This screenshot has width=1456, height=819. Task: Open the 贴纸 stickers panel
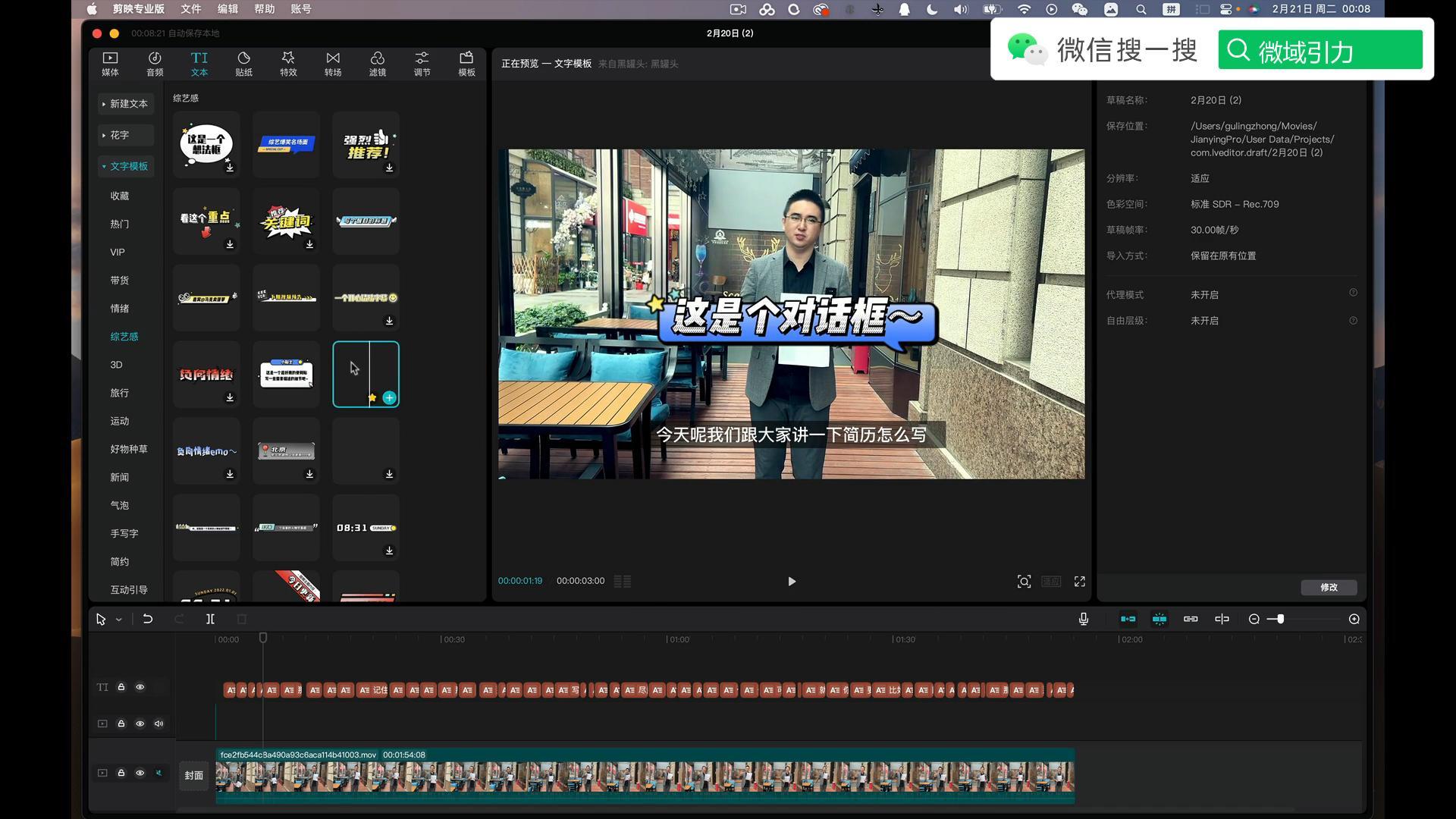click(243, 64)
